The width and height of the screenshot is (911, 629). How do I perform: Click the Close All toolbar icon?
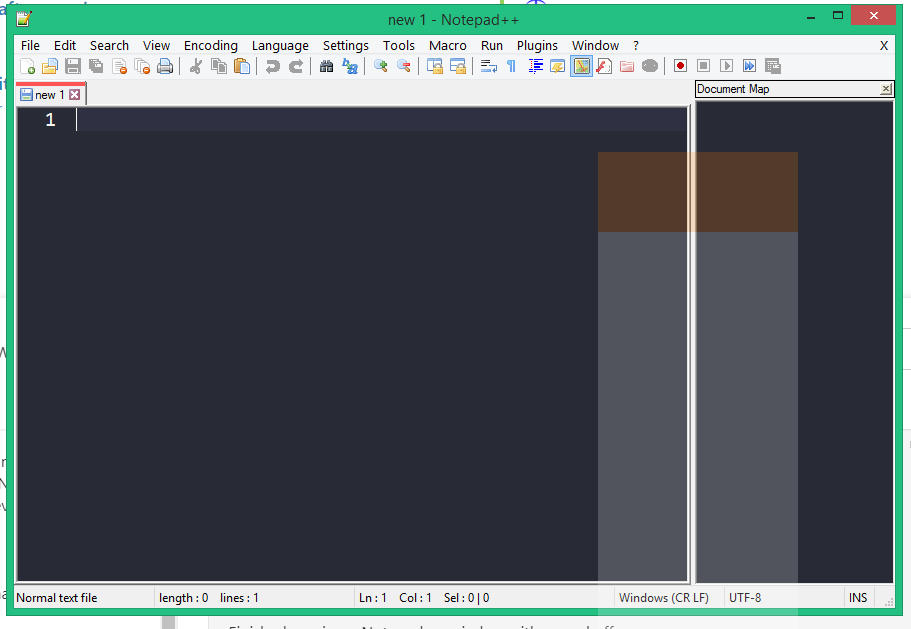pyautogui.click(x=142, y=66)
